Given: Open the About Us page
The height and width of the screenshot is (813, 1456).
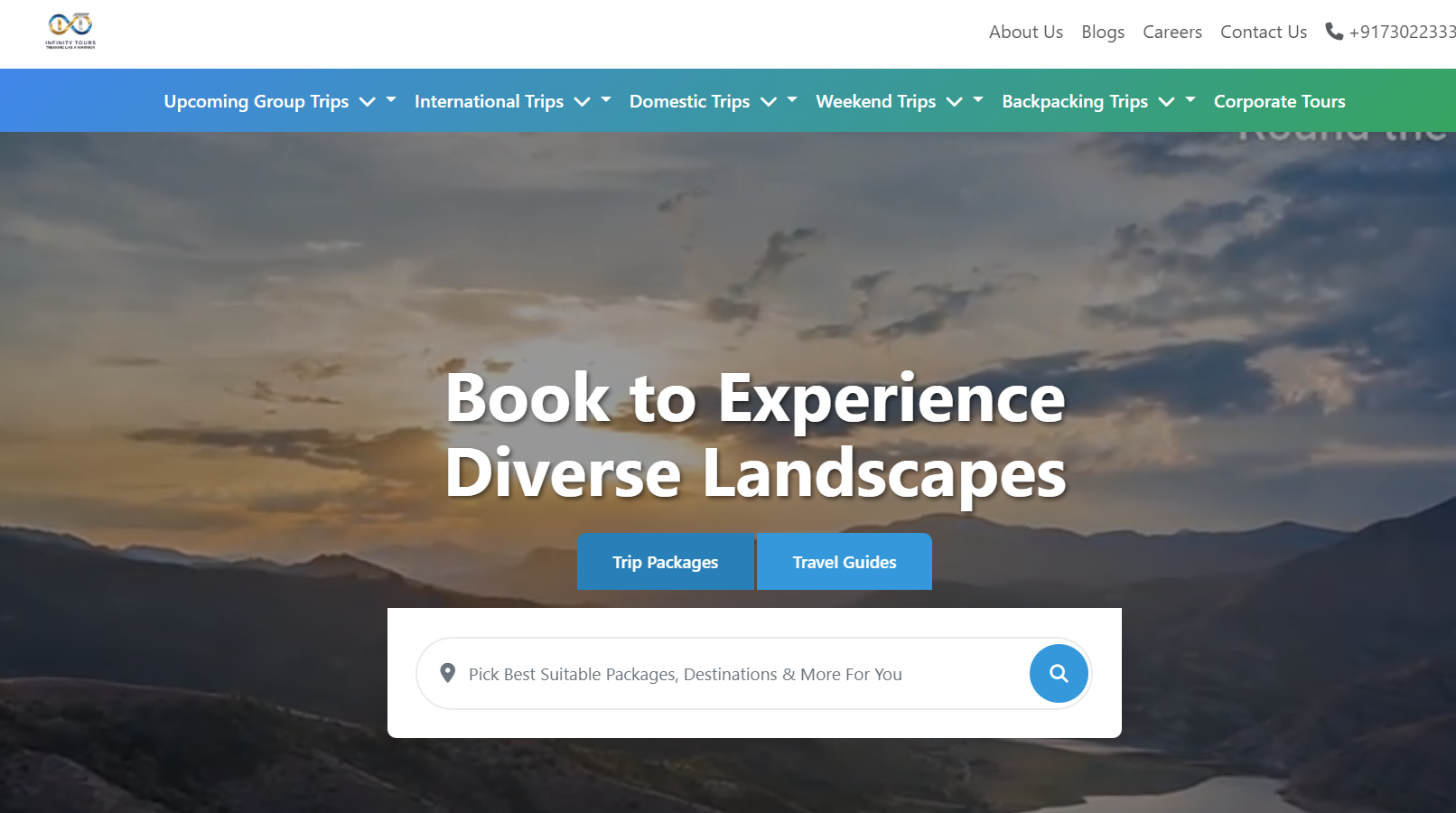Looking at the screenshot, I should (x=1025, y=32).
